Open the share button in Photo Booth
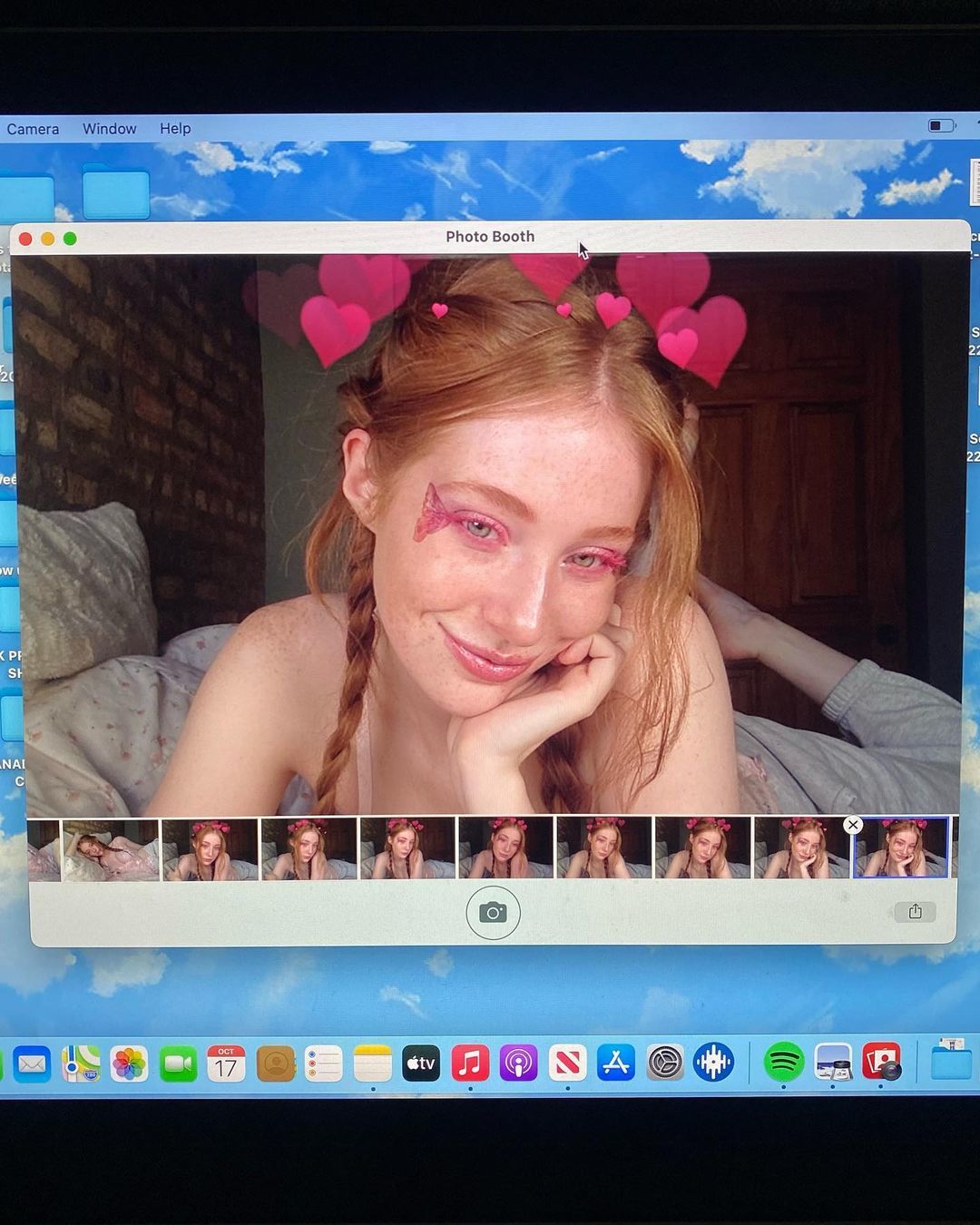 tap(915, 912)
